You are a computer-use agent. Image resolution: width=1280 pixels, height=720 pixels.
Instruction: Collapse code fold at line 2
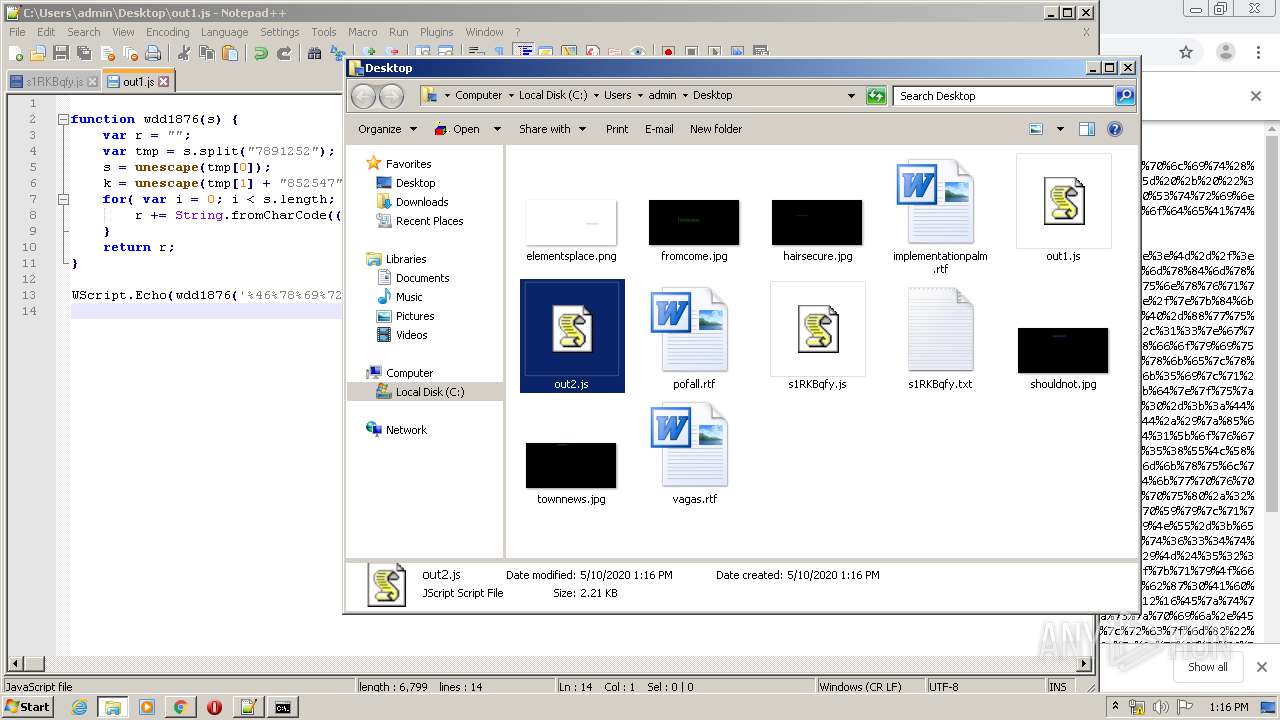[x=63, y=119]
